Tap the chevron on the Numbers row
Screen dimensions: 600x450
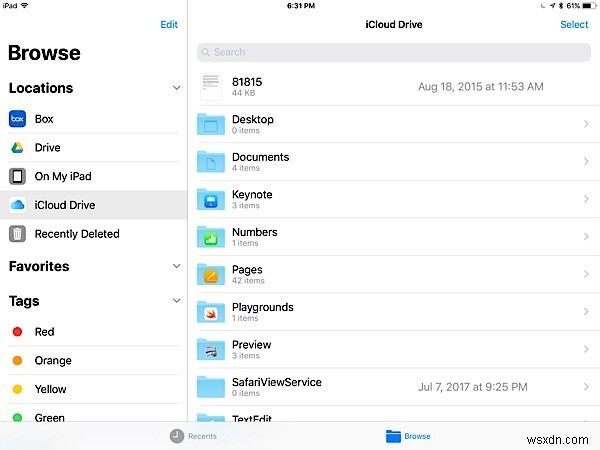pyautogui.click(x=586, y=236)
